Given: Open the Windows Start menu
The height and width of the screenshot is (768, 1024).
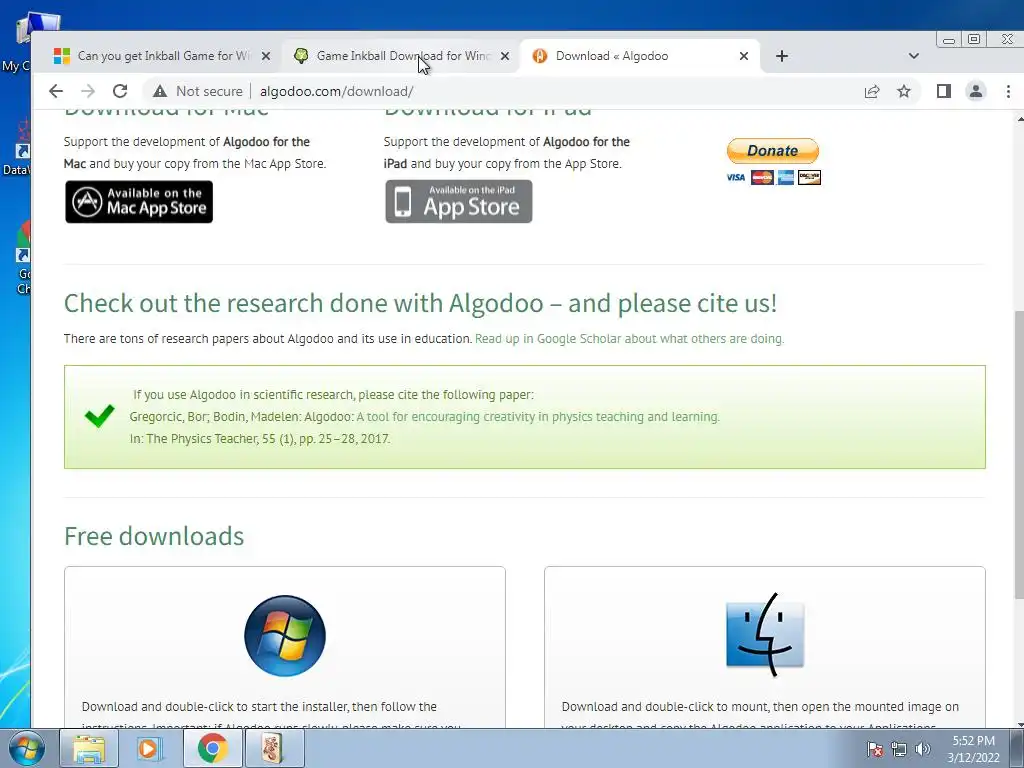Looking at the screenshot, I should point(27,748).
